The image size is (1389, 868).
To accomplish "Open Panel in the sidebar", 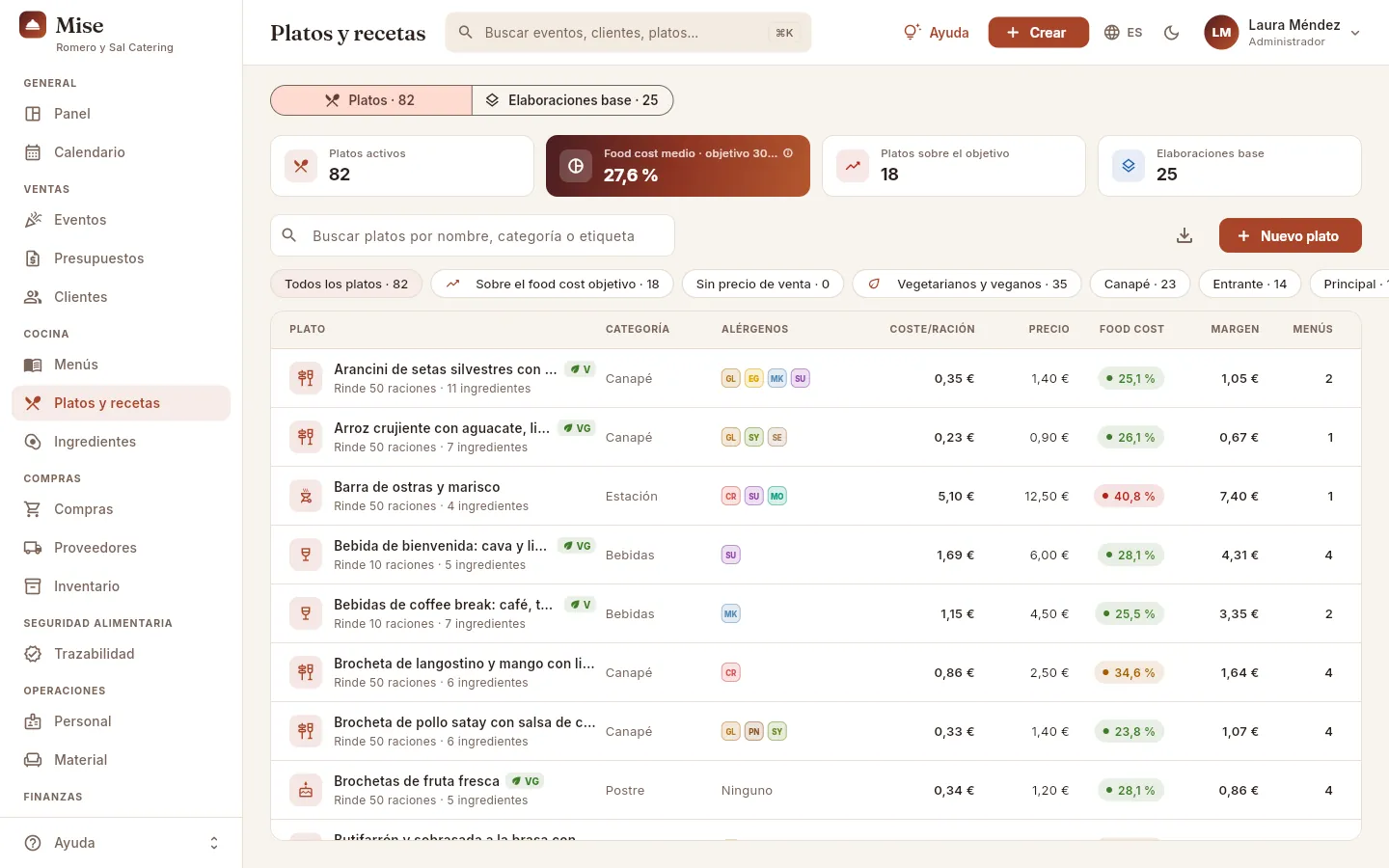I will (121, 114).
